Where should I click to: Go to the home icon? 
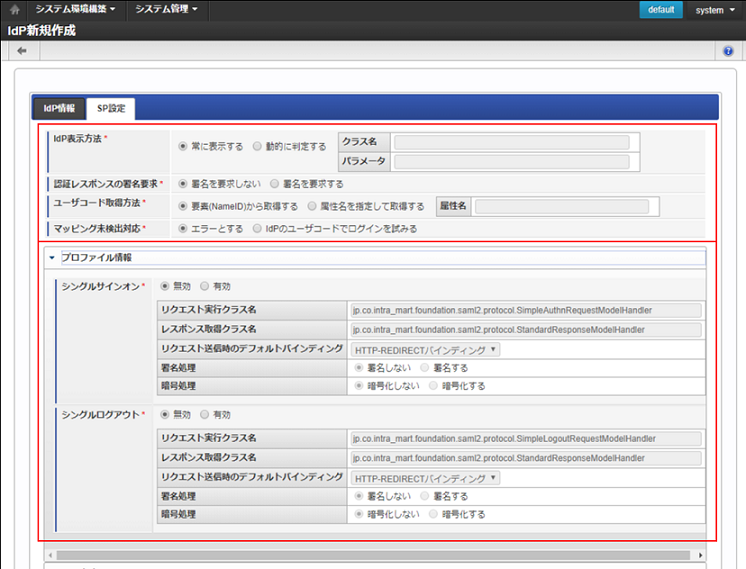[x=15, y=10]
